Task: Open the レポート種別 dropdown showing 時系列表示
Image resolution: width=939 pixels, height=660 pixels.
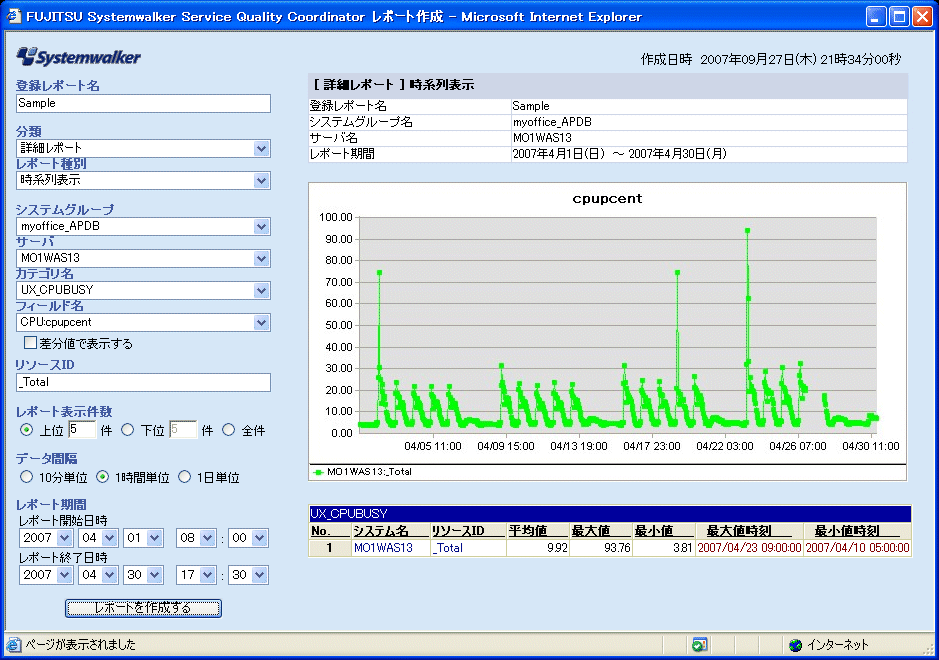Action: (x=143, y=180)
